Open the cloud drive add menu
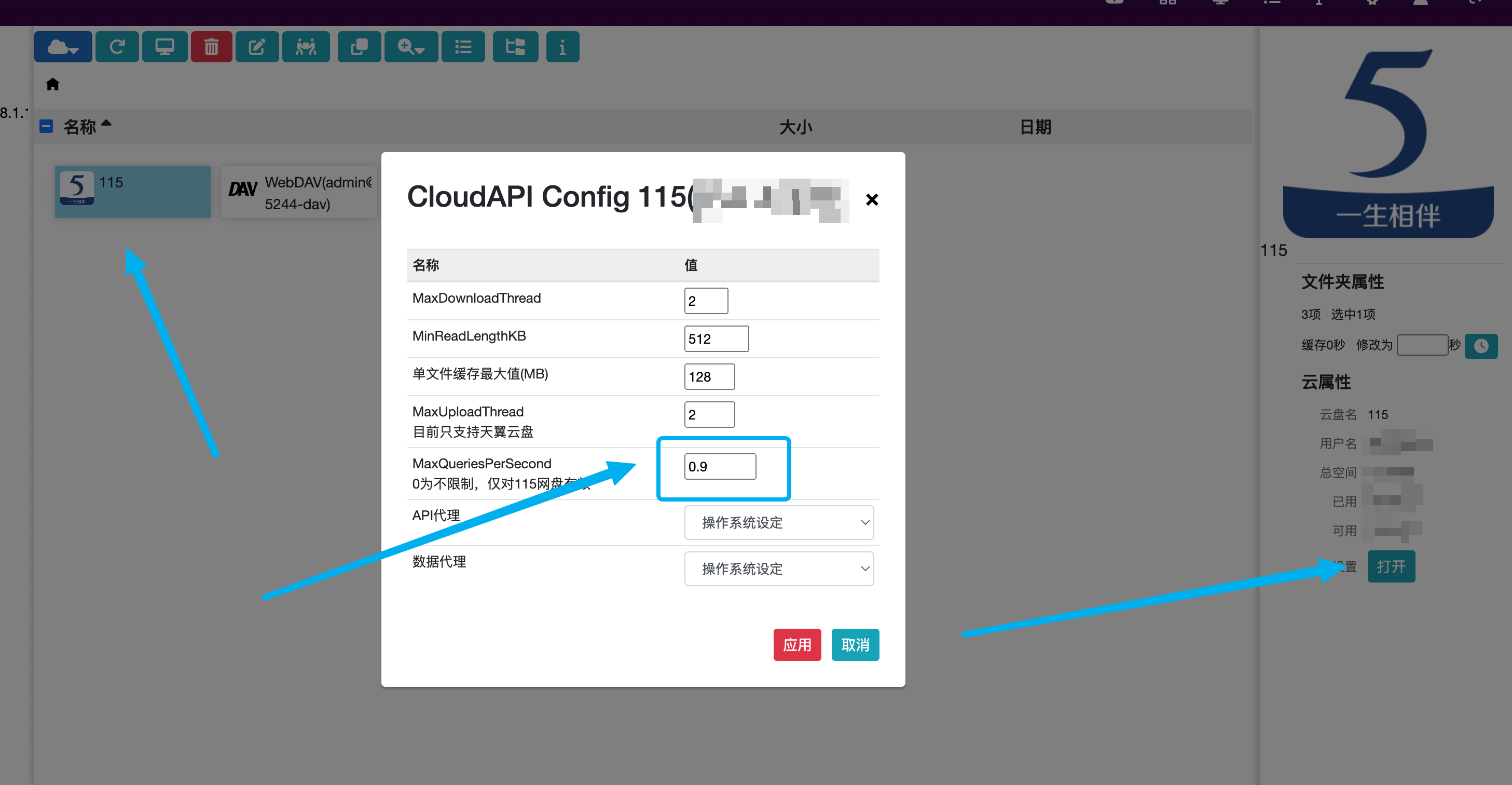This screenshot has width=1512, height=785. (63, 46)
